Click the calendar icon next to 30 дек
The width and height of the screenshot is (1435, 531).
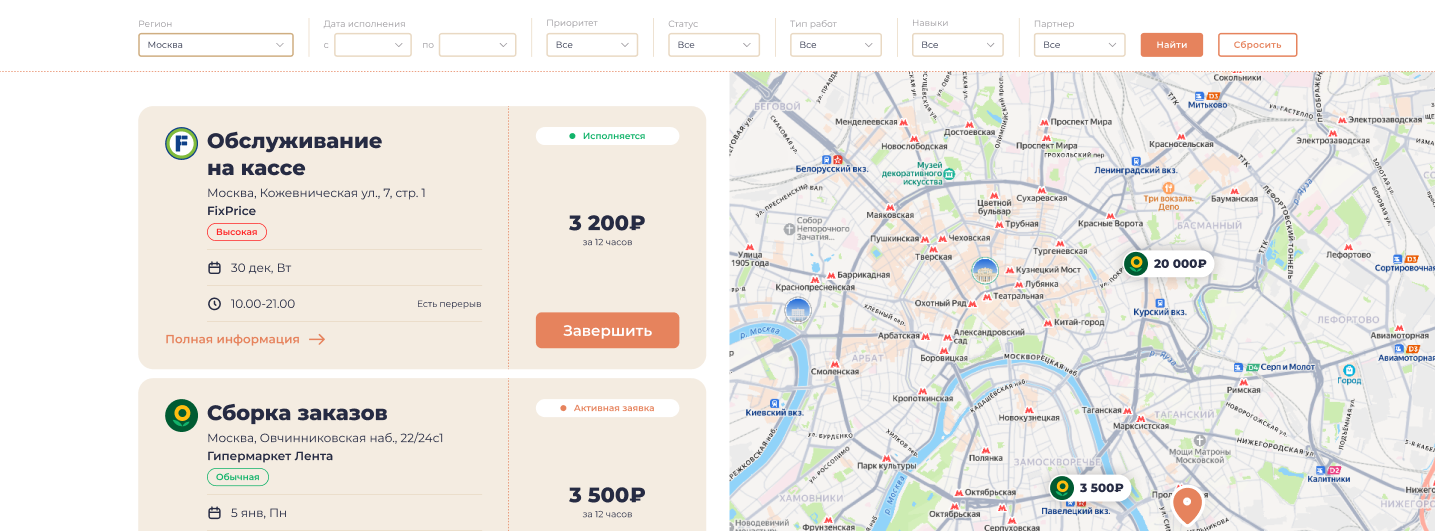coord(214,268)
